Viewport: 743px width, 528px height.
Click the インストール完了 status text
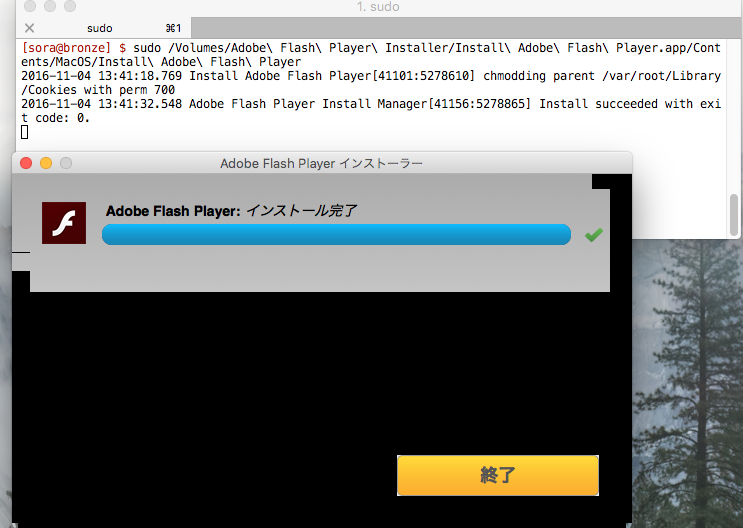[301, 210]
